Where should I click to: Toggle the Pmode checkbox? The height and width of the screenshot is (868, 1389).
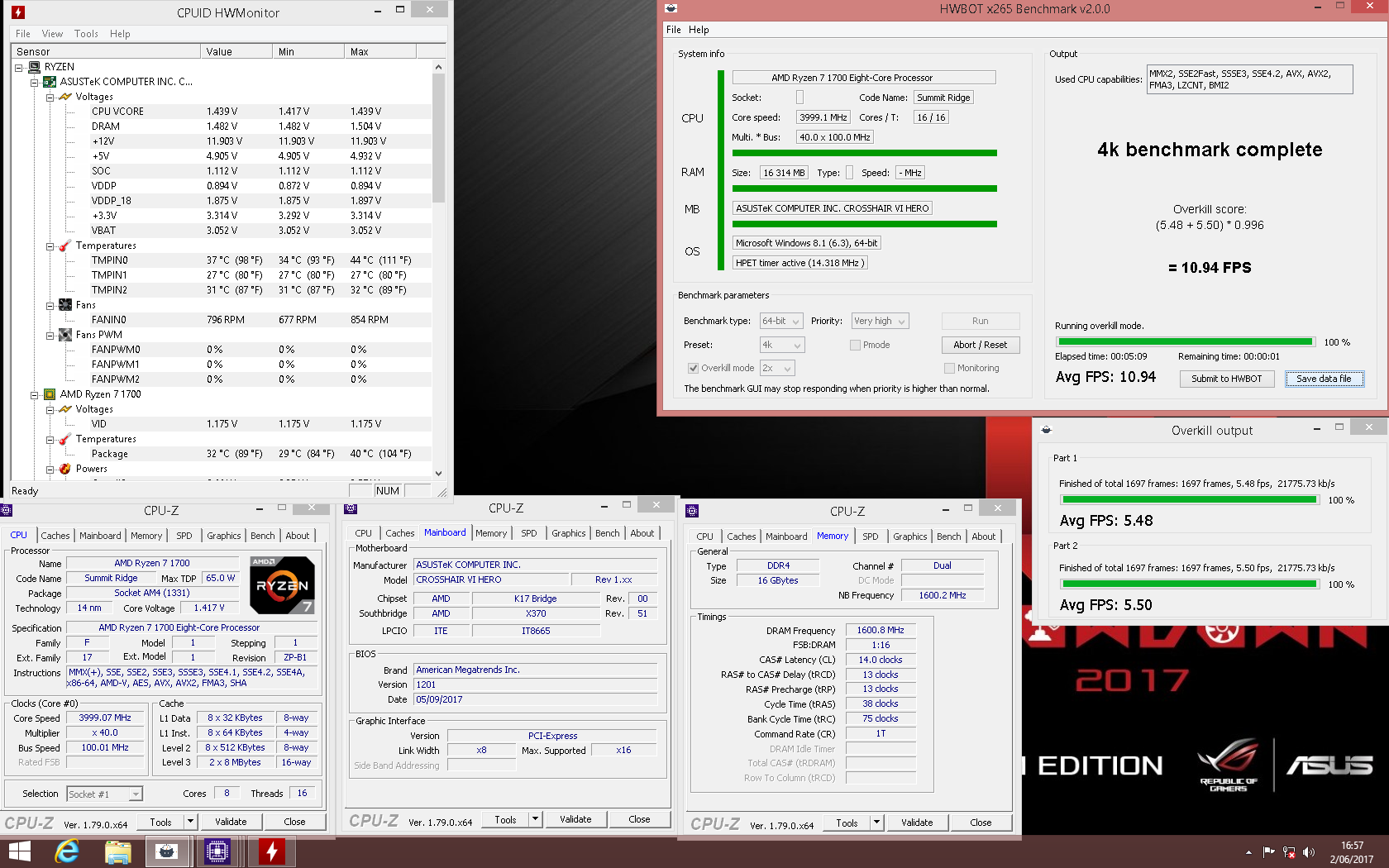(x=855, y=346)
